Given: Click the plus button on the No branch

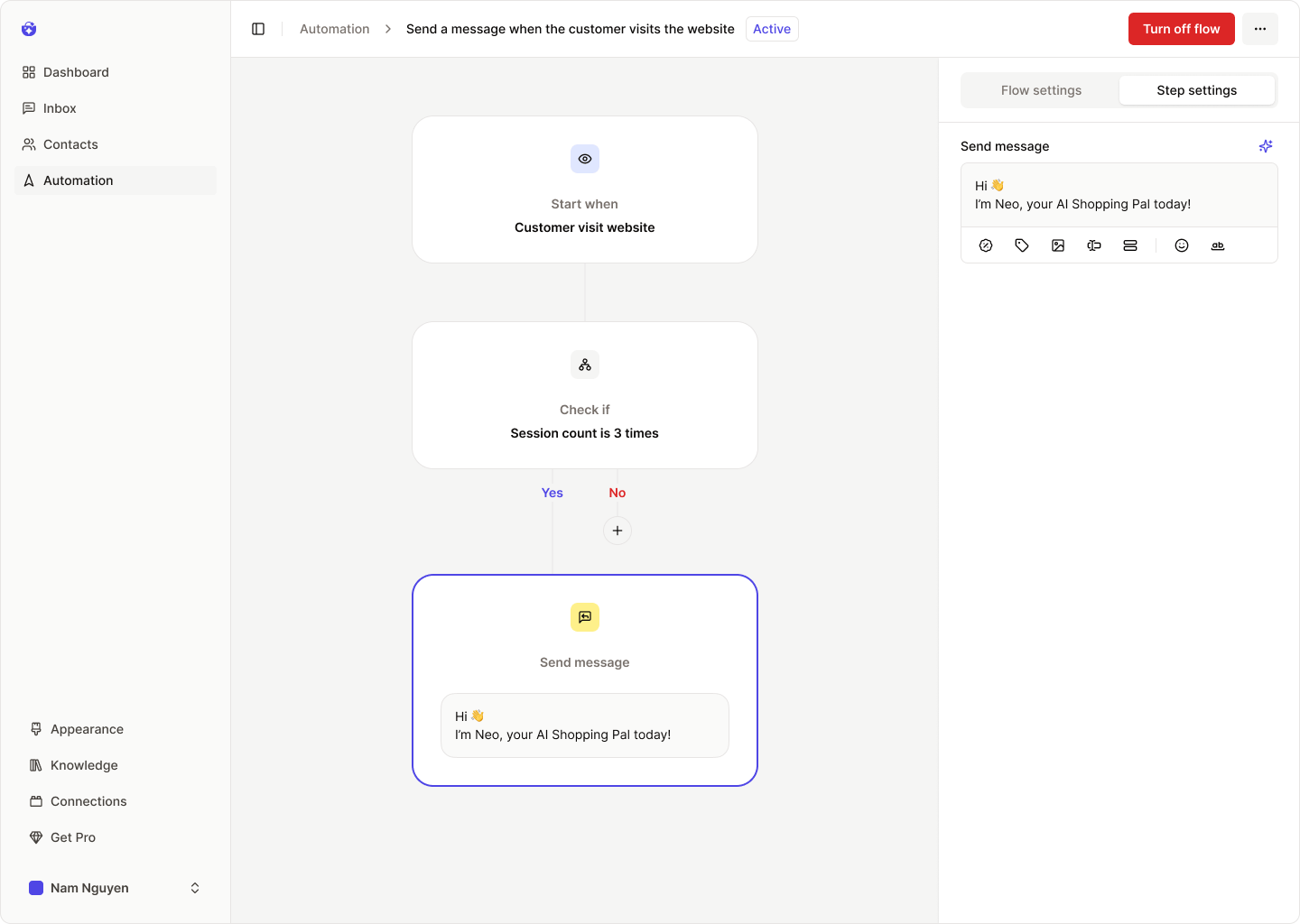Looking at the screenshot, I should [x=617, y=531].
